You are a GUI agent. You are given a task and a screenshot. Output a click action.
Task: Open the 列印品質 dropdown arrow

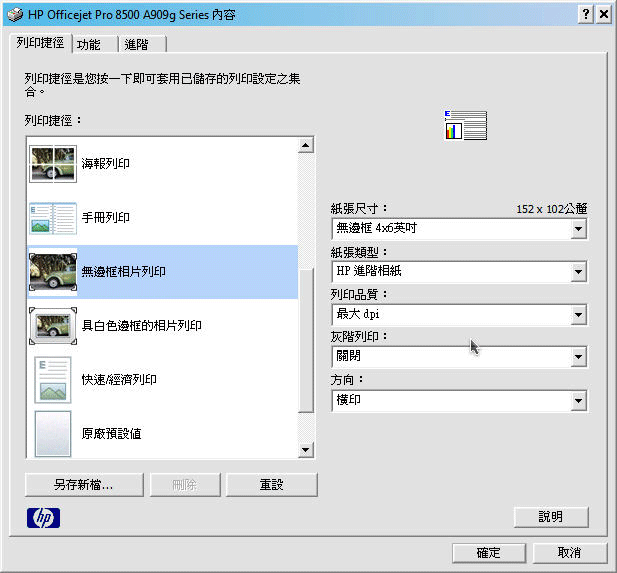[578, 314]
